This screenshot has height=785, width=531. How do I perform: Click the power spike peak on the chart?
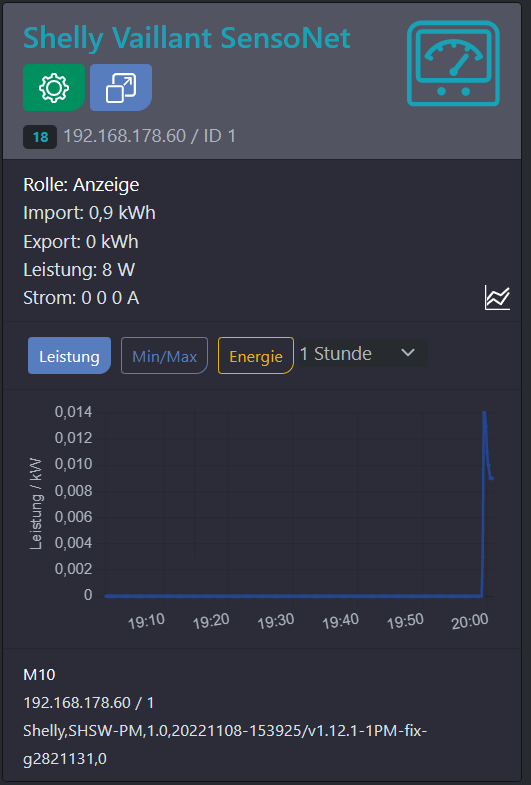pyautogui.click(x=484, y=413)
